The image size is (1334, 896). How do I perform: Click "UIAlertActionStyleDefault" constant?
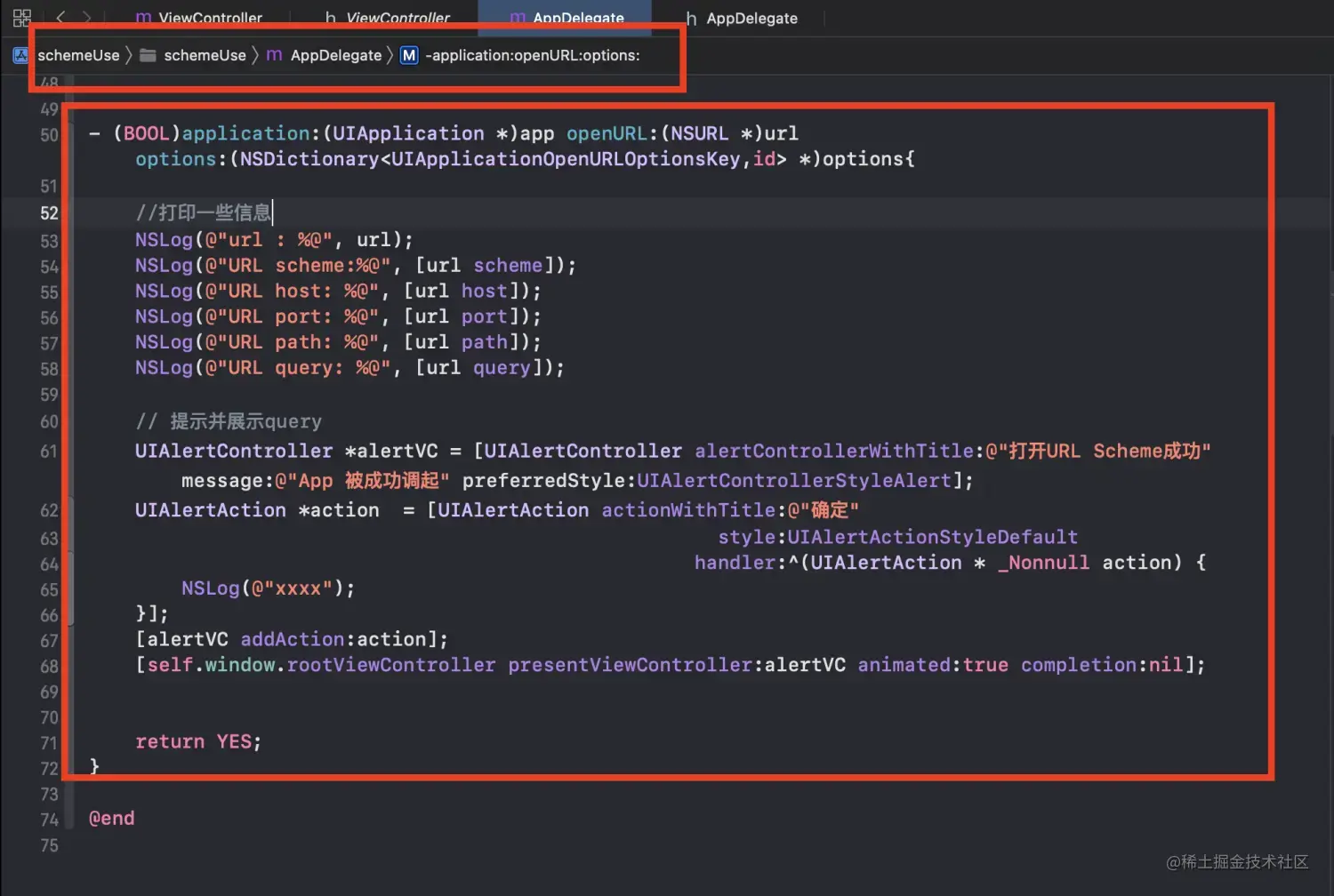pos(933,538)
